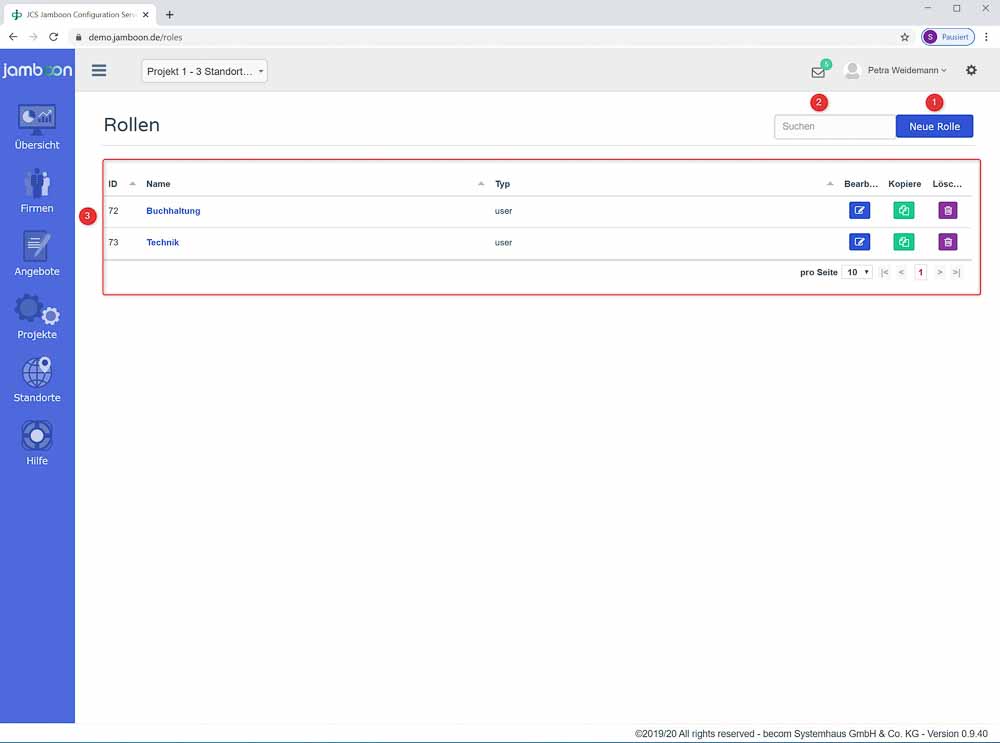Image resolution: width=1000 pixels, height=743 pixels.
Task: Click the Neue Rolle button
Action: pos(934,126)
